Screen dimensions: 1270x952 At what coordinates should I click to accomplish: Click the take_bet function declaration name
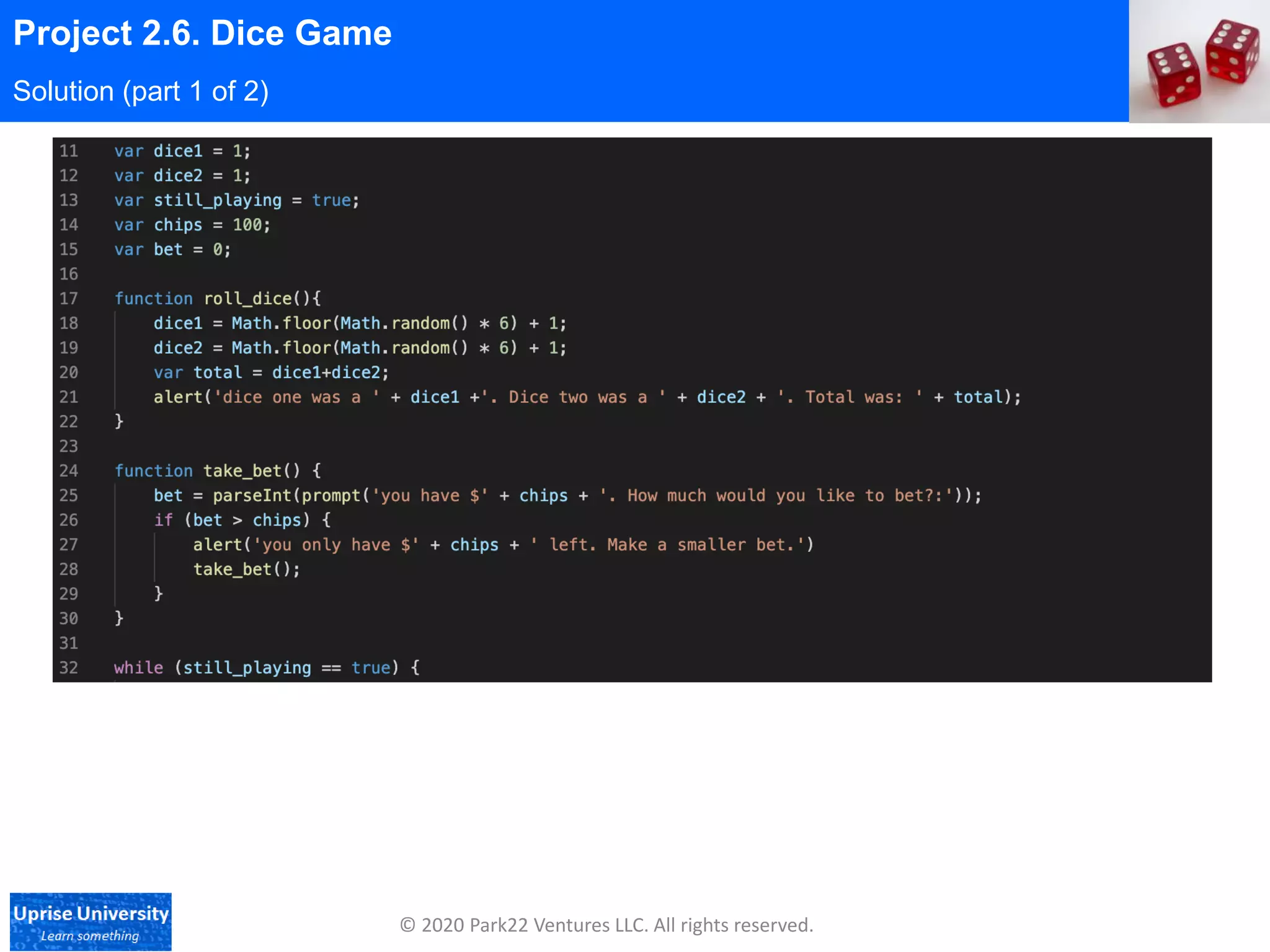(242, 471)
